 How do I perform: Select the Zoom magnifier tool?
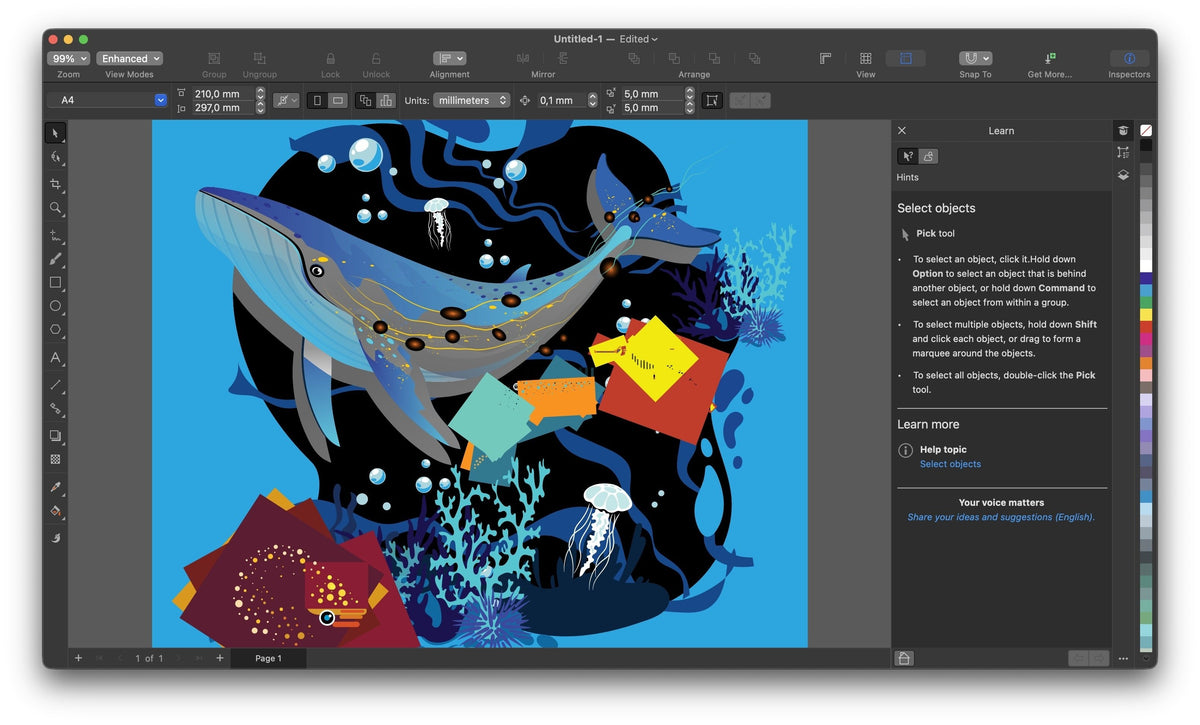55,208
